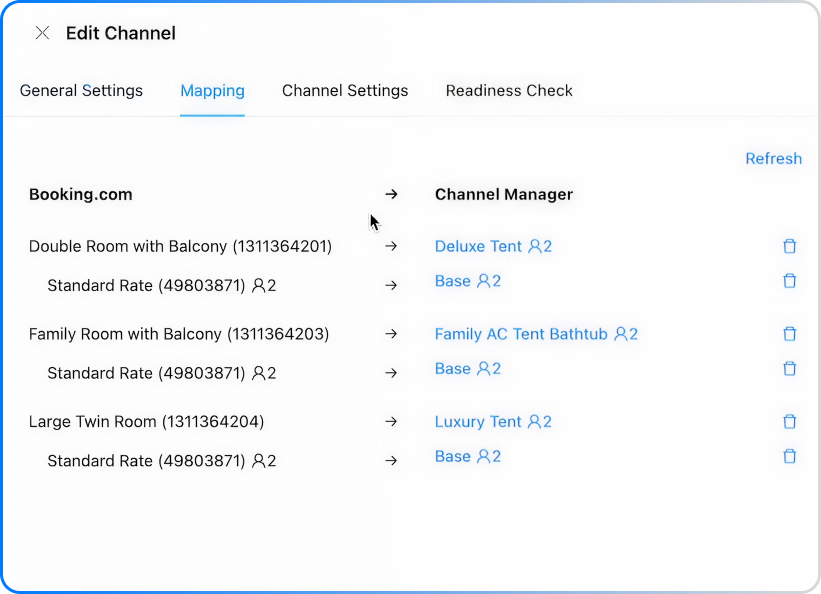Viewport: 821px width, 594px height.
Task: Click Base link under Family AC Tent Bathtub
Action: (468, 369)
